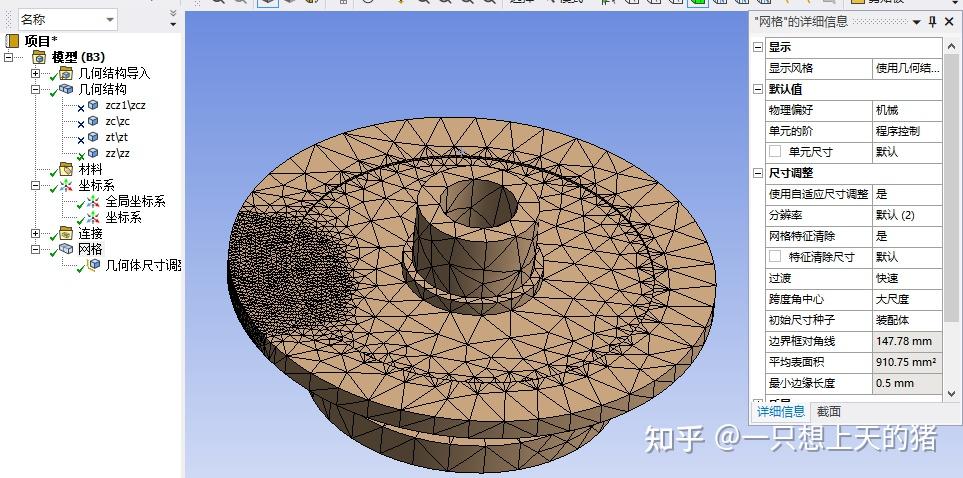This screenshot has width=963, height=478.
Task: Collapse the 坐标系 parent tree node
Action: (x=36, y=185)
